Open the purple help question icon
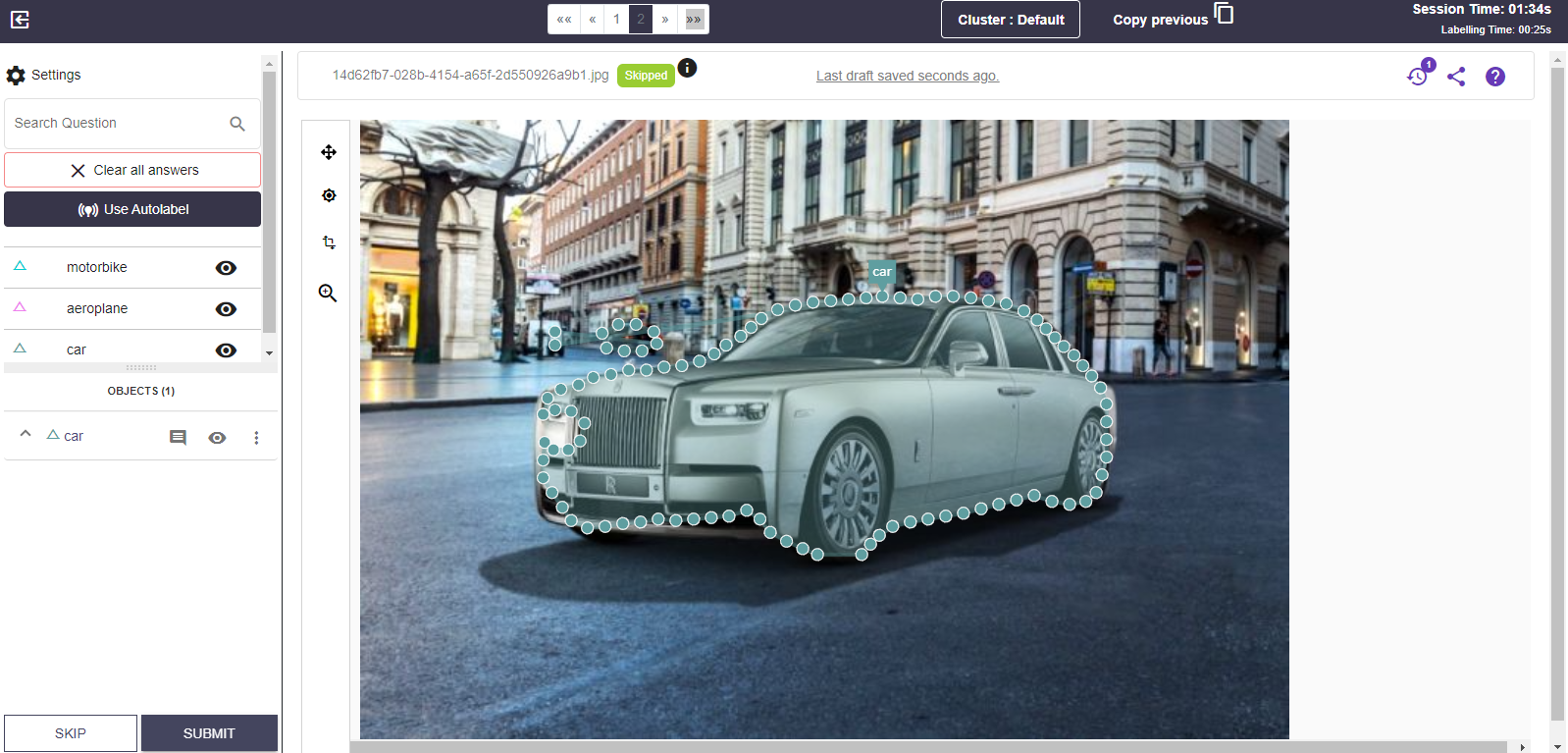Screen dimensions: 1568x753 [x=1494, y=77]
